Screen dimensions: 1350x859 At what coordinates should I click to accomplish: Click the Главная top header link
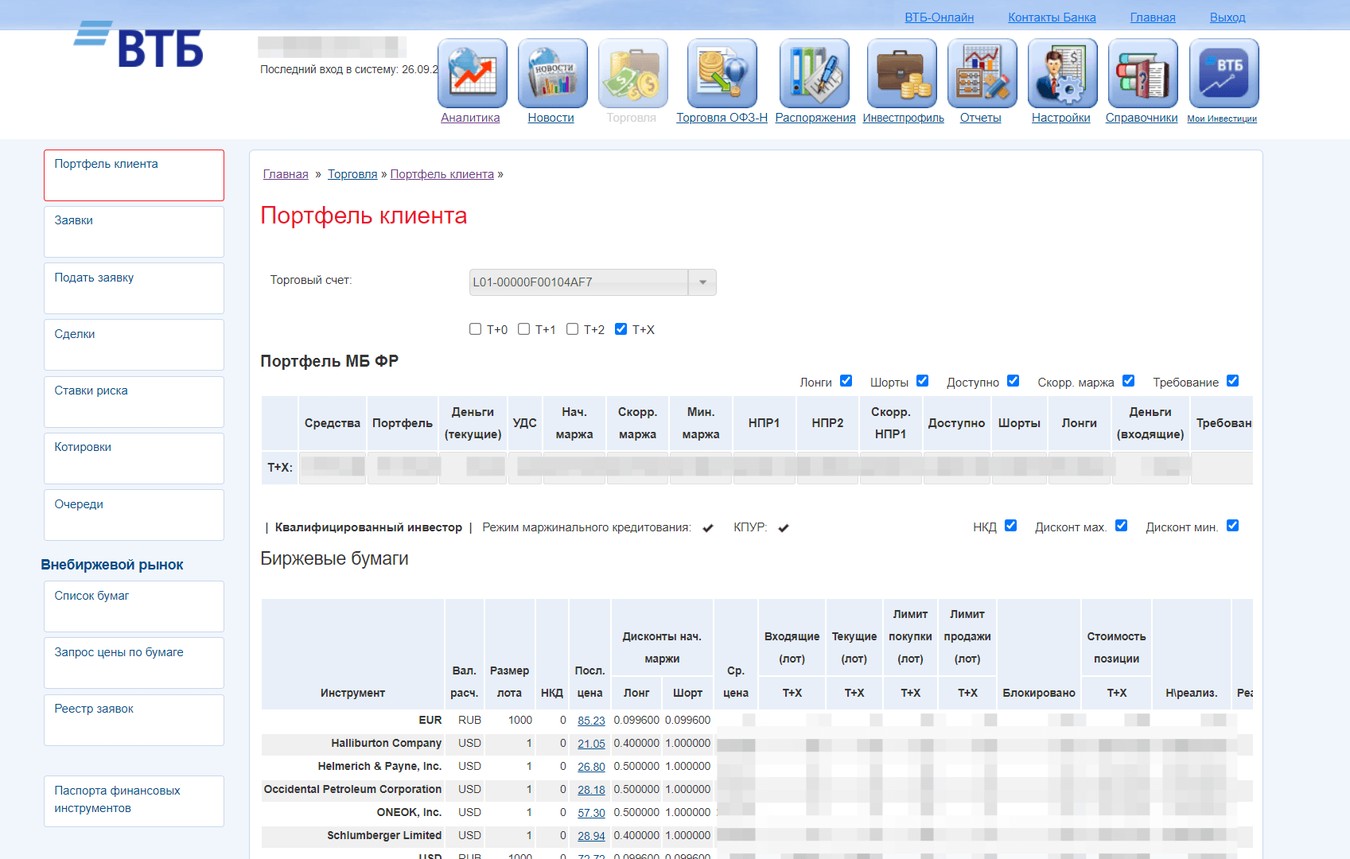point(1153,17)
